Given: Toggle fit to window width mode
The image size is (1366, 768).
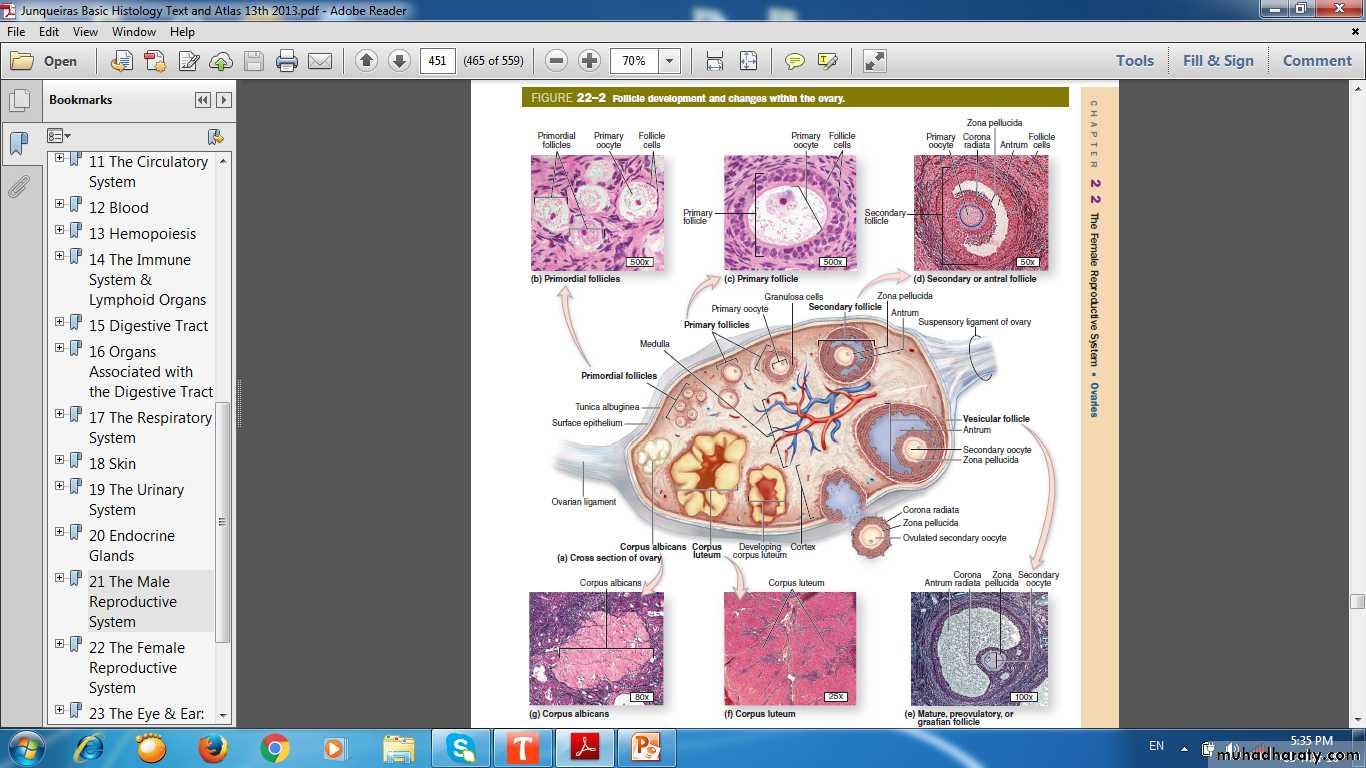Looking at the screenshot, I should tap(715, 61).
